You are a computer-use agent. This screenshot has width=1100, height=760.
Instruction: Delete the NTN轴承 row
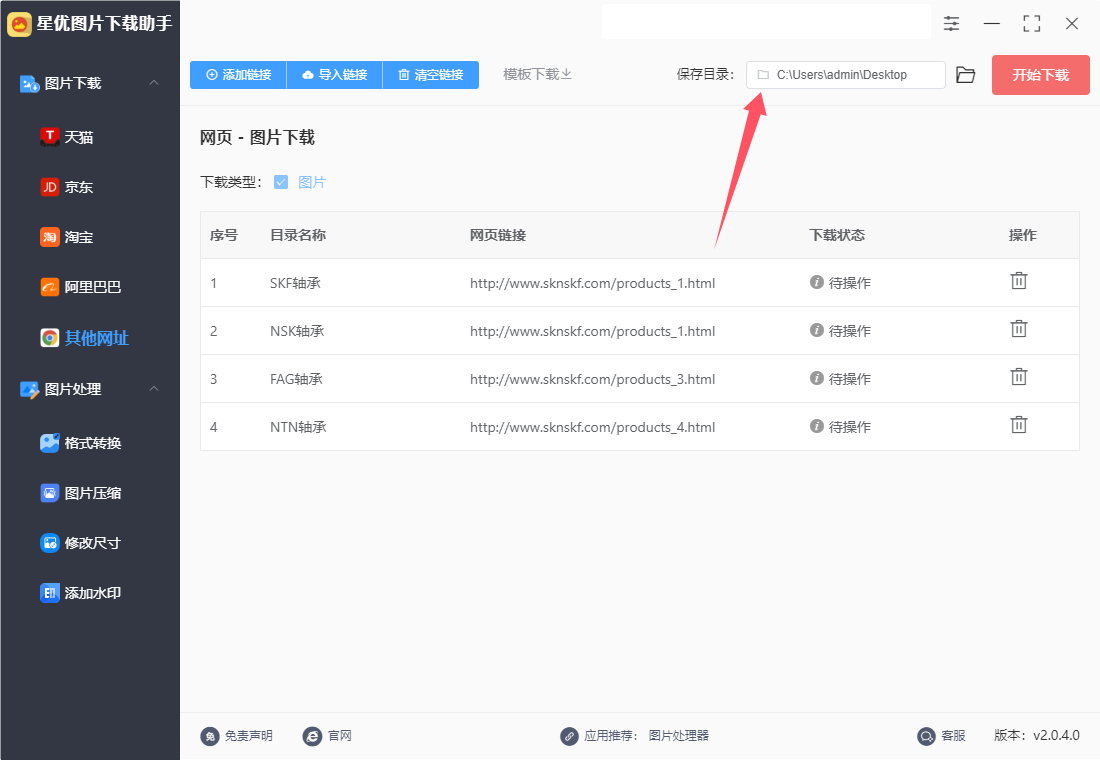pyautogui.click(x=1019, y=425)
